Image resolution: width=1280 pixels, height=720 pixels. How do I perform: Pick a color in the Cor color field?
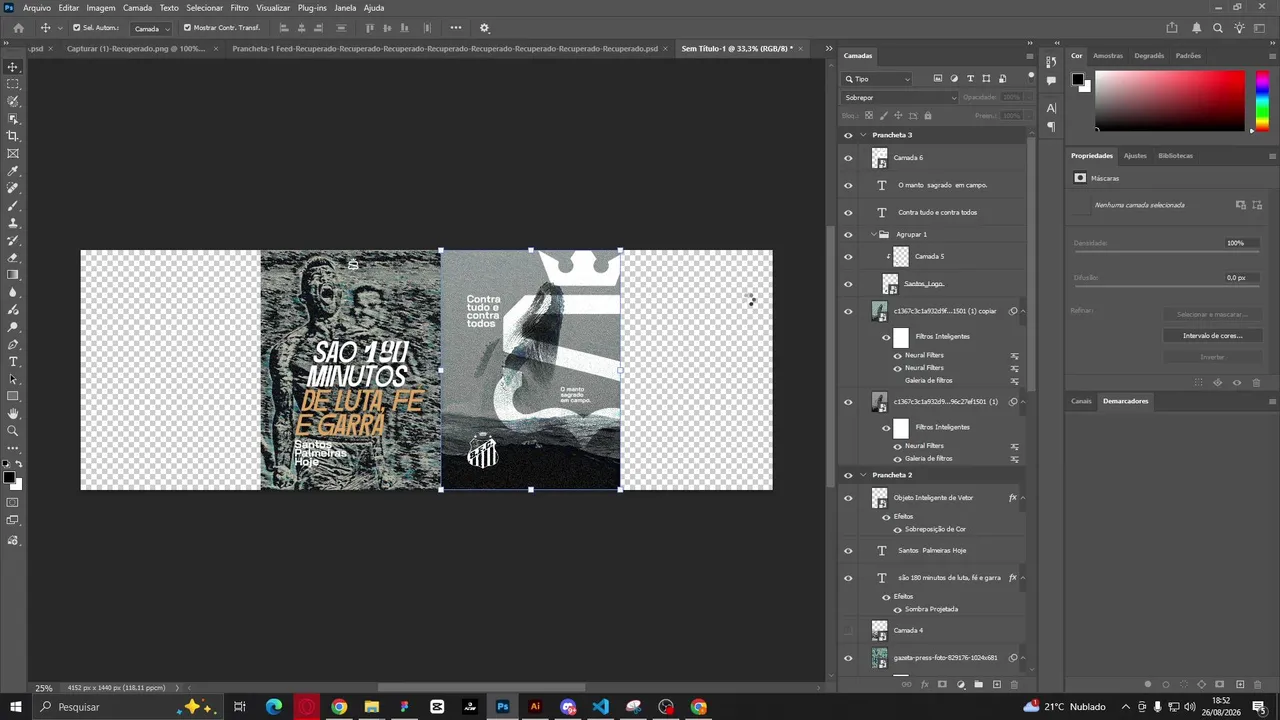point(1170,100)
